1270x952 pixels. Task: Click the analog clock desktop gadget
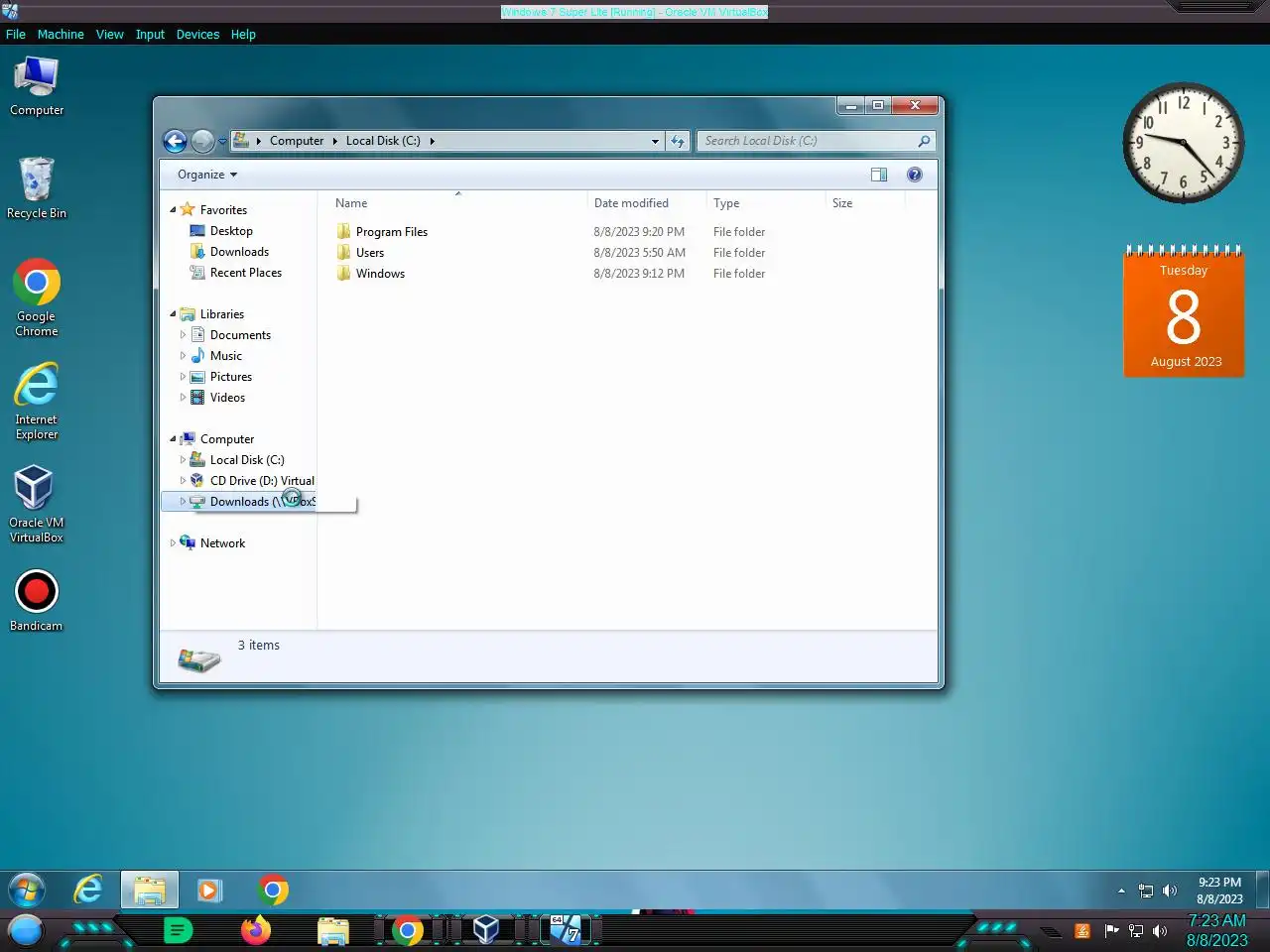click(x=1183, y=143)
